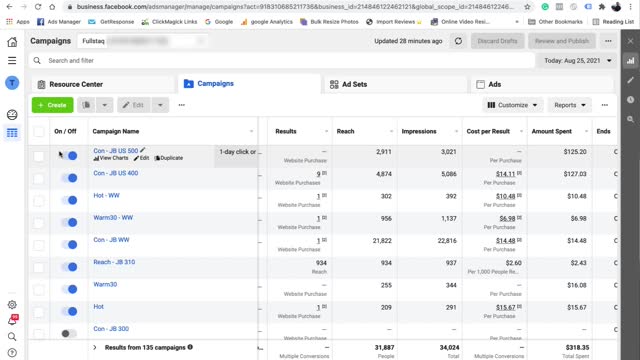Bookmark this page with the star icon

coord(527,7)
